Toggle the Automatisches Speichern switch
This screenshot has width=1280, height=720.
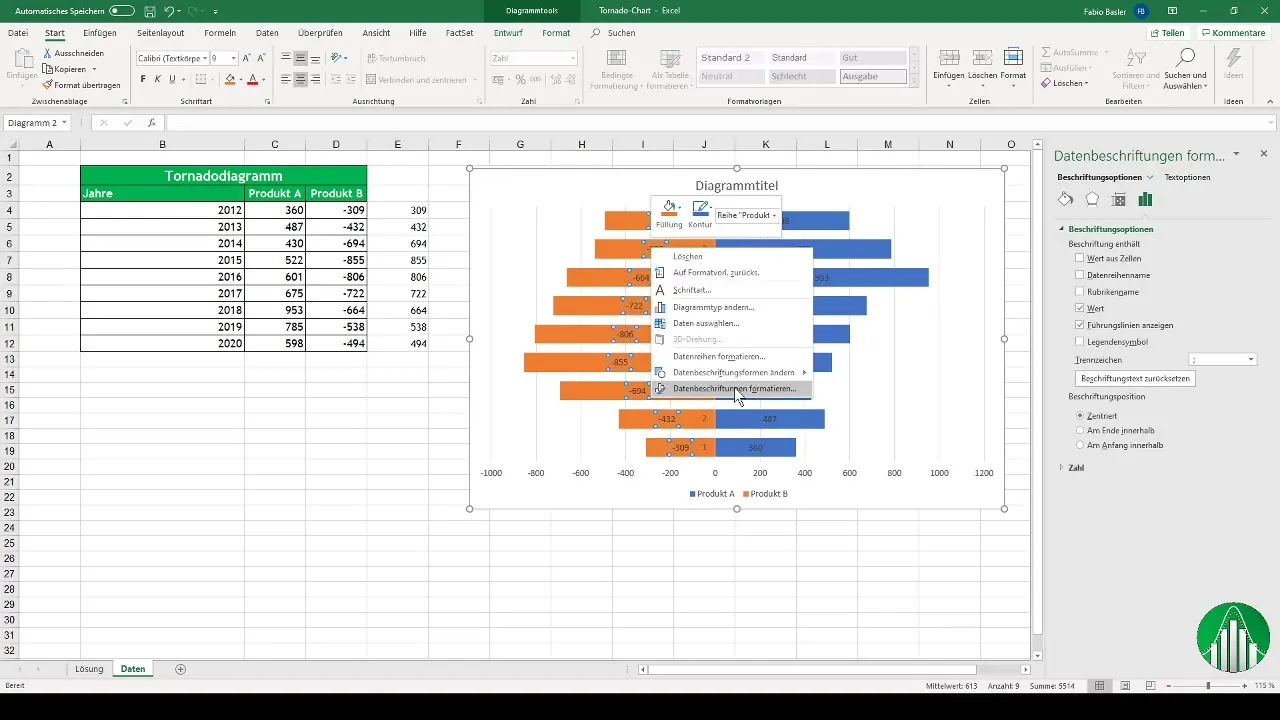click(x=122, y=10)
